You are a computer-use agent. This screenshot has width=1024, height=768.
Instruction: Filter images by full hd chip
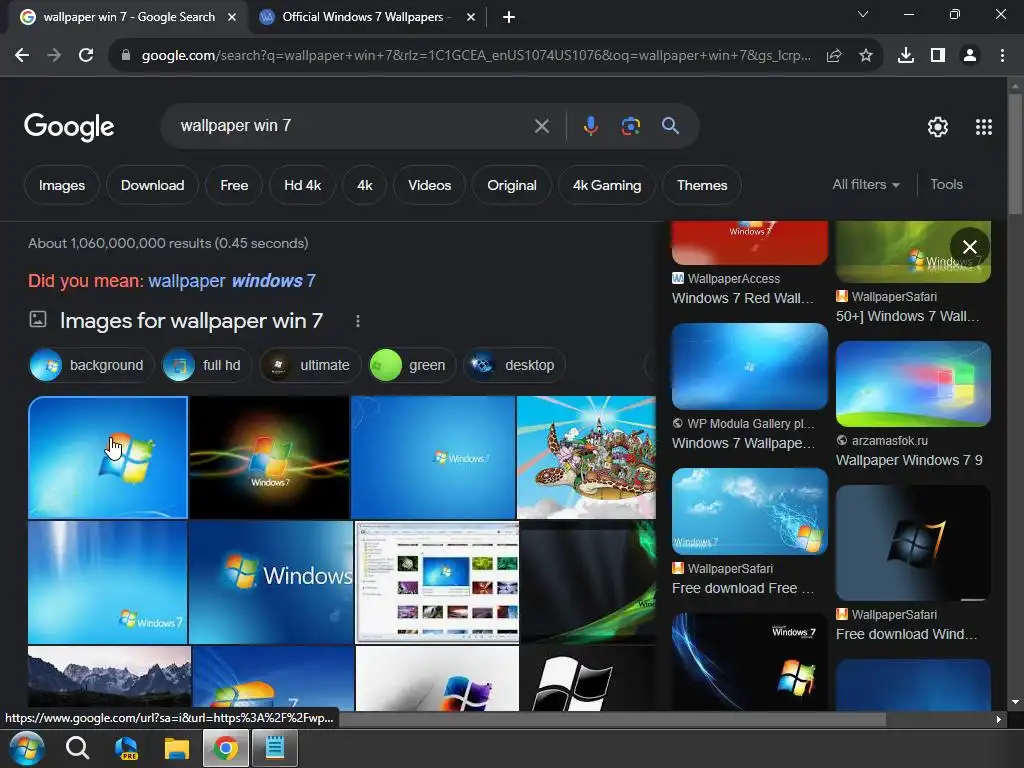click(207, 365)
